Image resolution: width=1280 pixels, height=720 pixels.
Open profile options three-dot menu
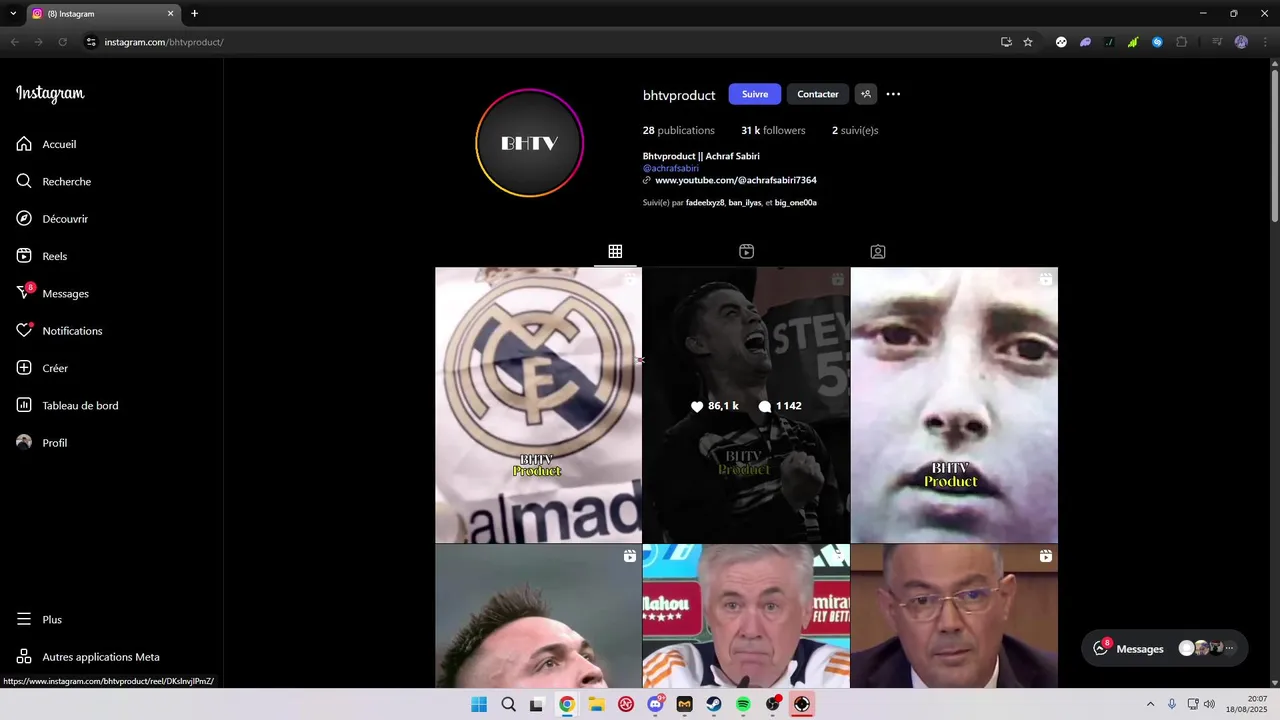(x=893, y=94)
